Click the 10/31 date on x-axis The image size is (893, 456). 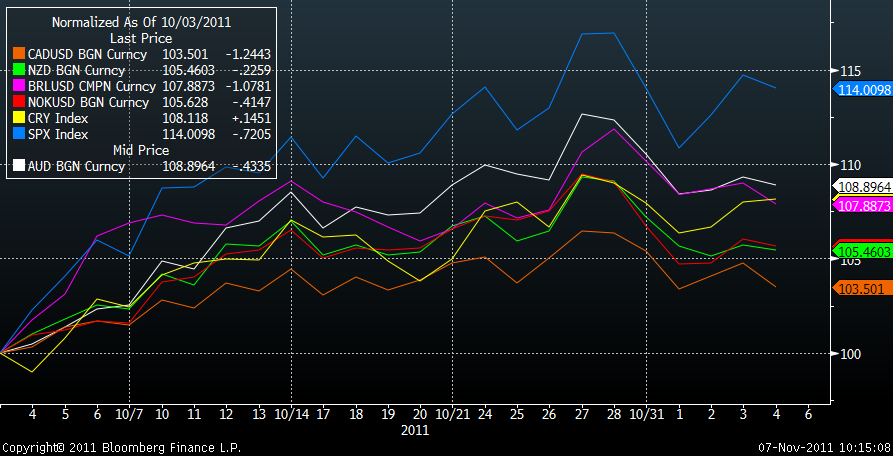[646, 413]
